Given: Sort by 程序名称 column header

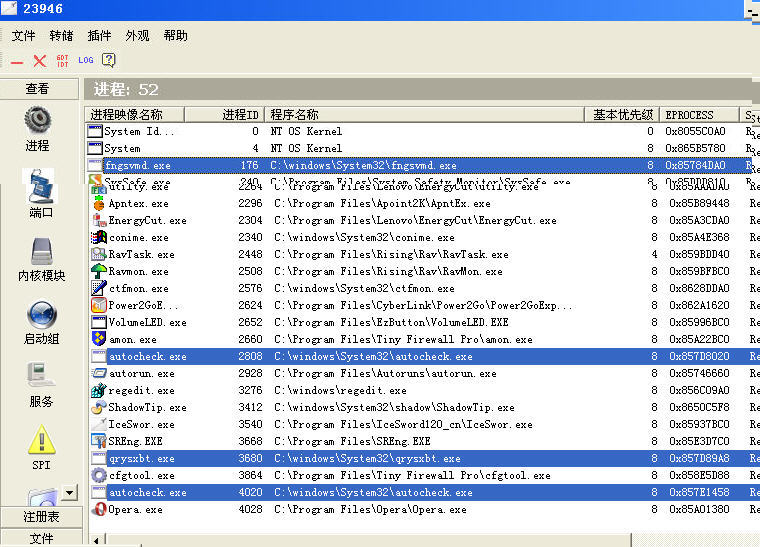Looking at the screenshot, I should pyautogui.click(x=424, y=115).
